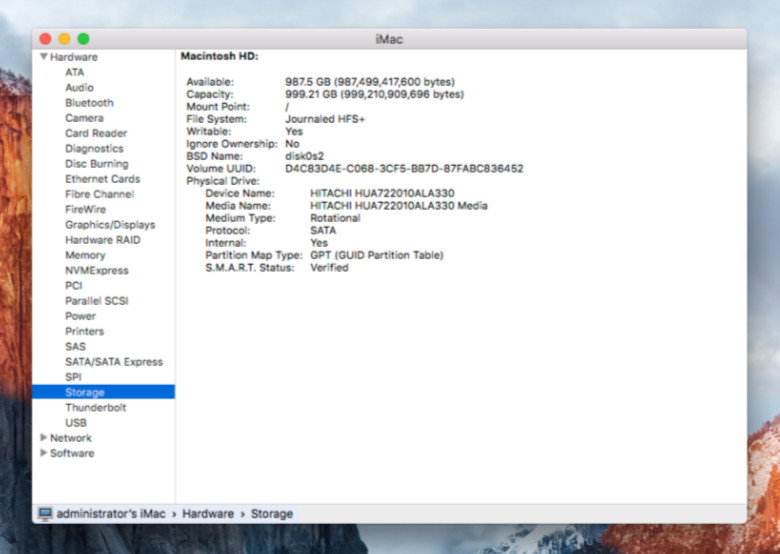
Task: Click the Writable value Yes
Action: pyautogui.click(x=293, y=131)
